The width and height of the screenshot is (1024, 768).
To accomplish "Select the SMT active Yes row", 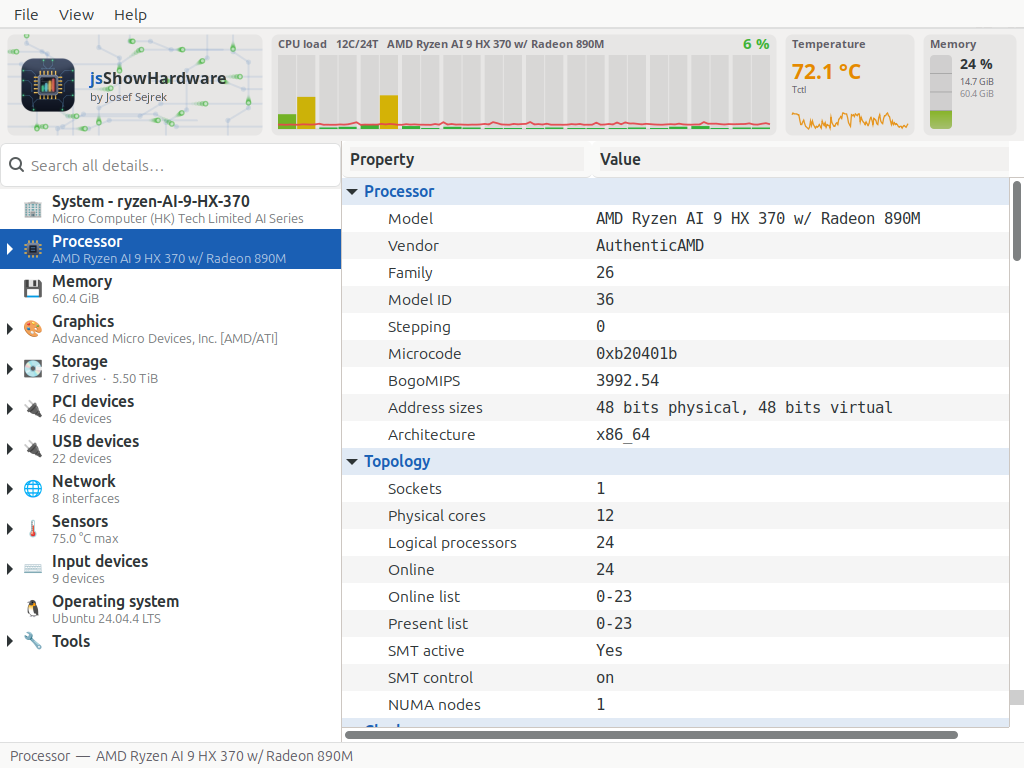I will tap(675, 650).
